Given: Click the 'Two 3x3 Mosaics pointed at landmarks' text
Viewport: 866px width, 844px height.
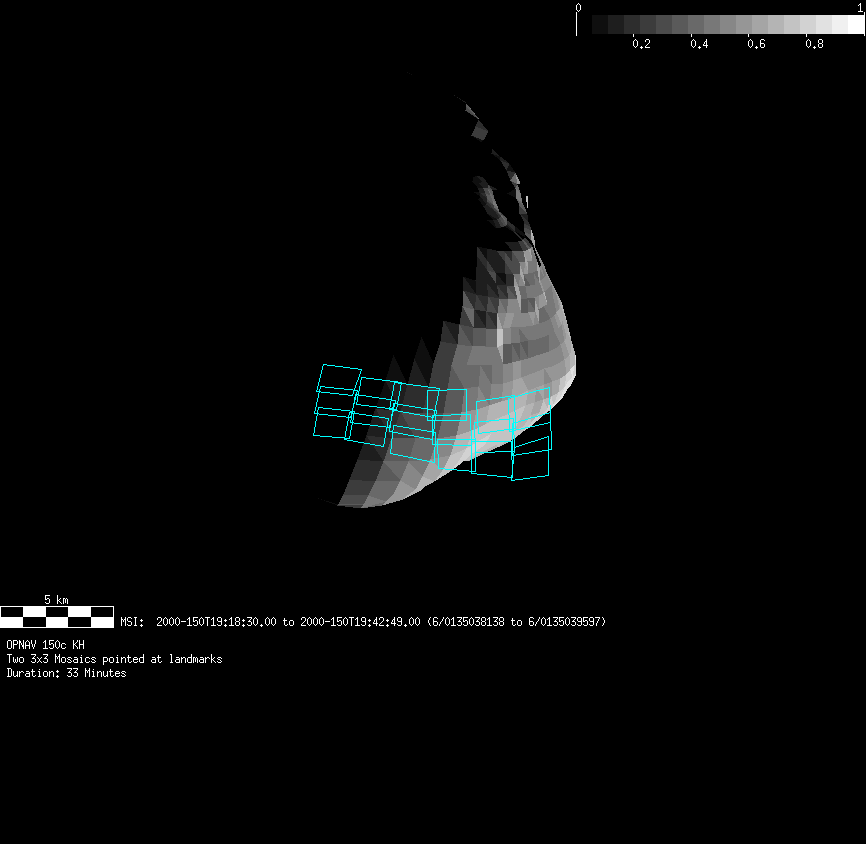Looking at the screenshot, I should point(114,659).
